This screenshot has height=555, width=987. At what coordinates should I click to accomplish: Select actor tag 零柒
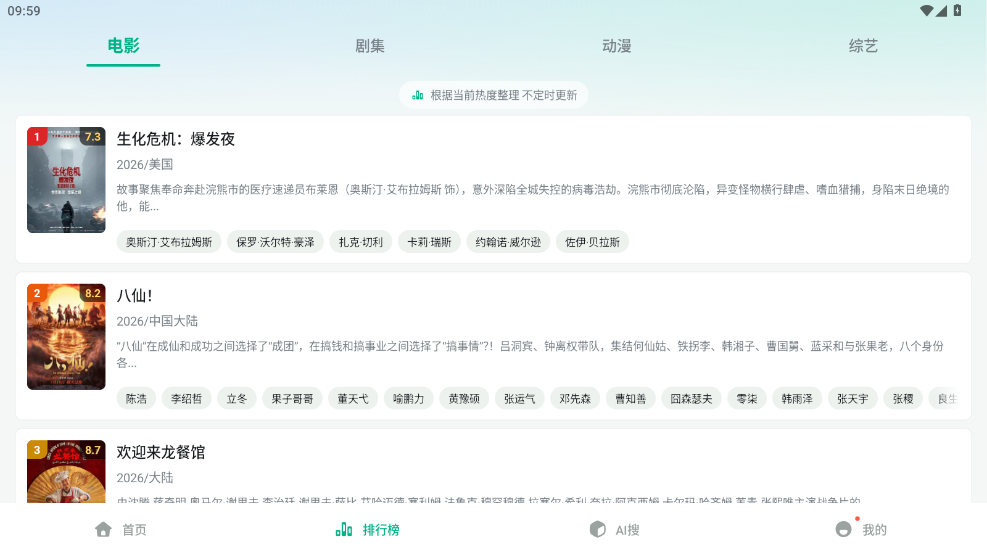(747, 399)
